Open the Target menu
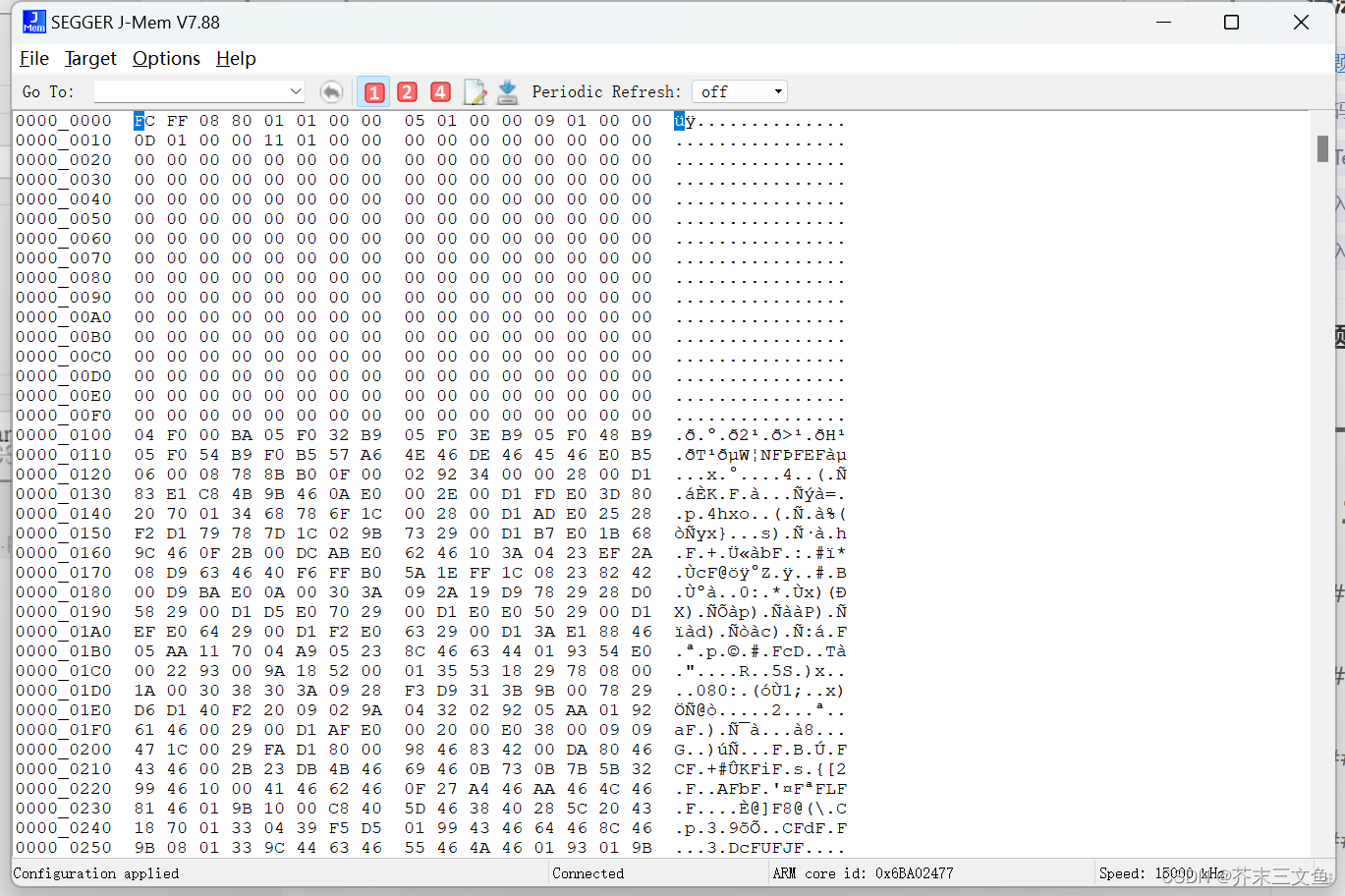1345x896 pixels. pos(90,59)
